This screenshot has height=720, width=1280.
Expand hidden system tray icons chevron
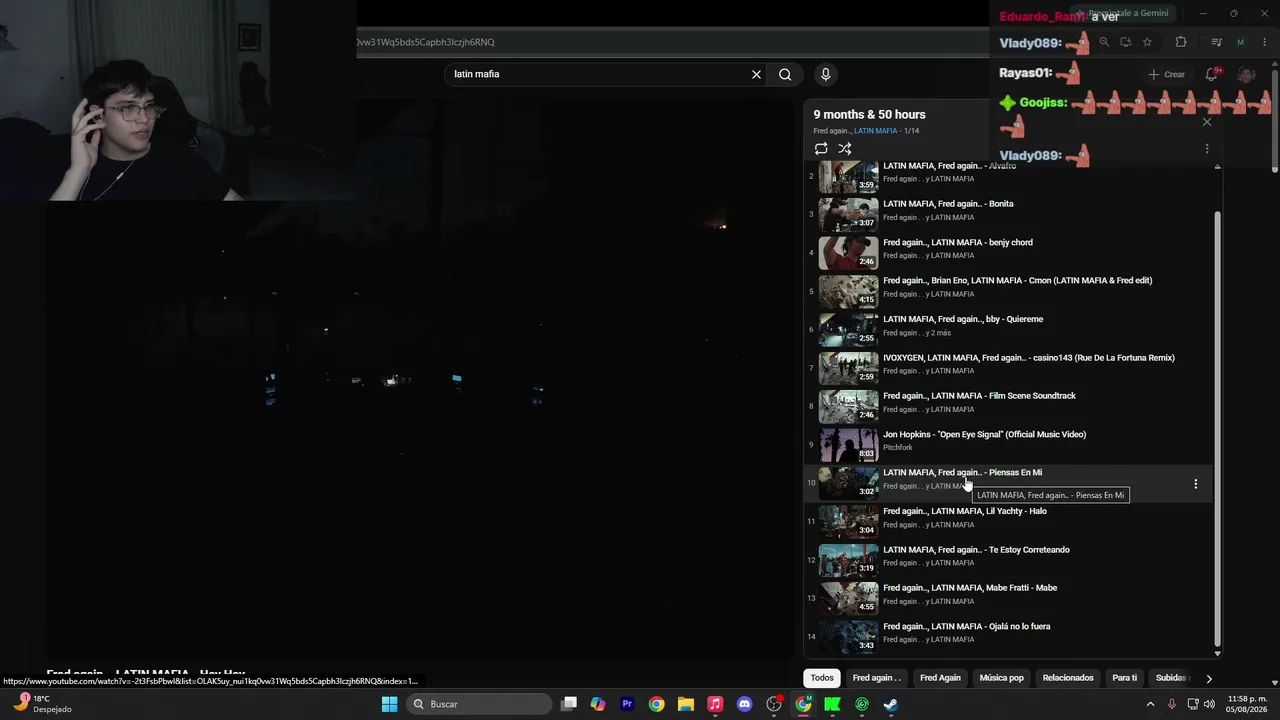point(1150,704)
